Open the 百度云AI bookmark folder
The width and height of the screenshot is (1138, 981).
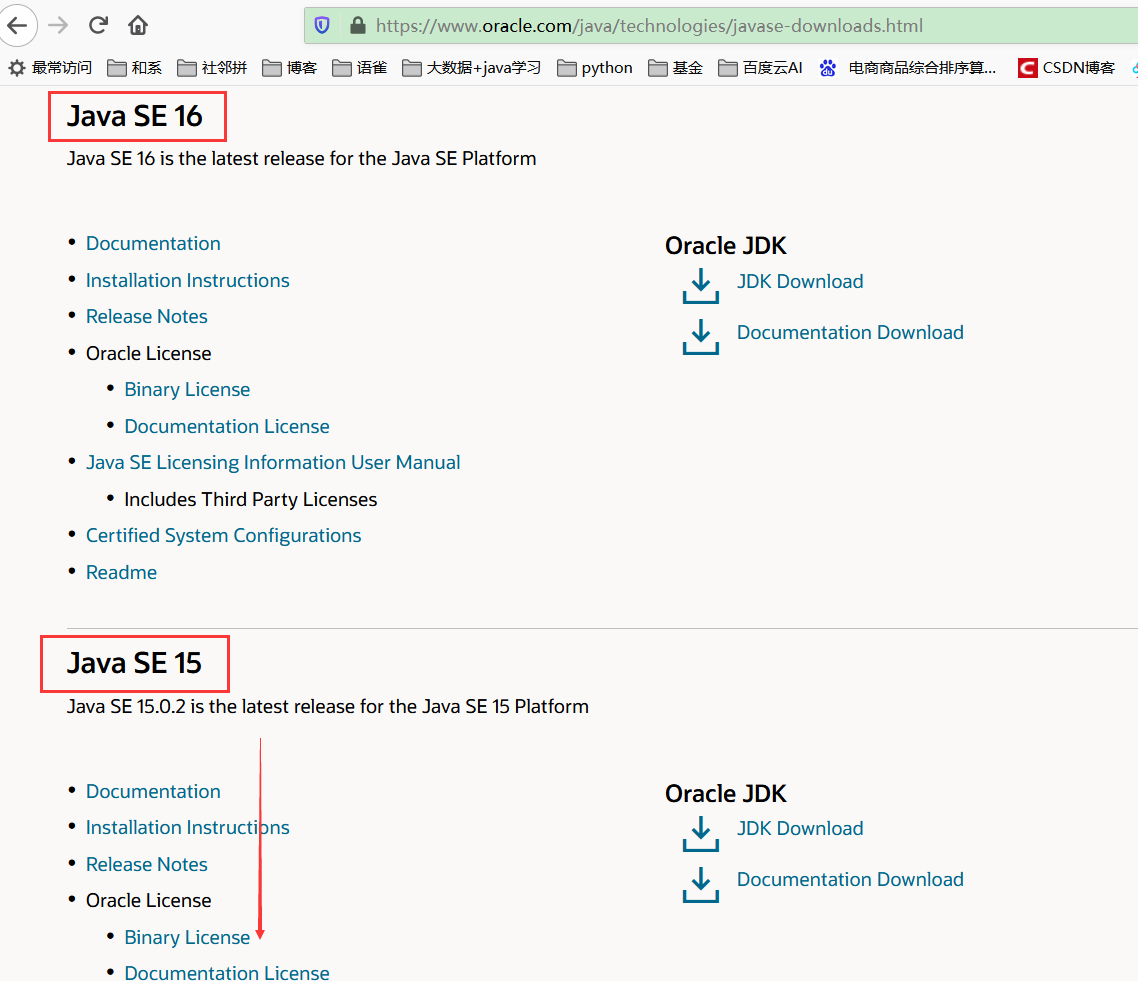point(760,67)
